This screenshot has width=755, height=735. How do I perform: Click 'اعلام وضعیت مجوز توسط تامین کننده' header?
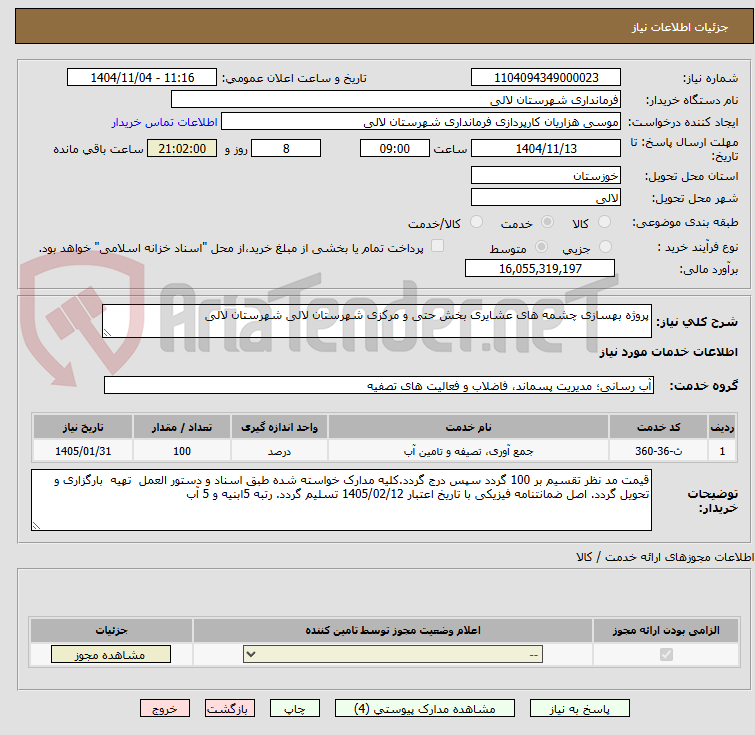(x=393, y=630)
